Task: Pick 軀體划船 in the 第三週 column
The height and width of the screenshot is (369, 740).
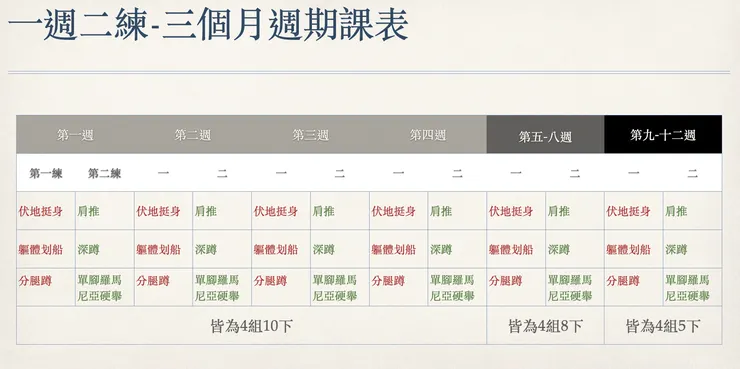Action: [276, 250]
